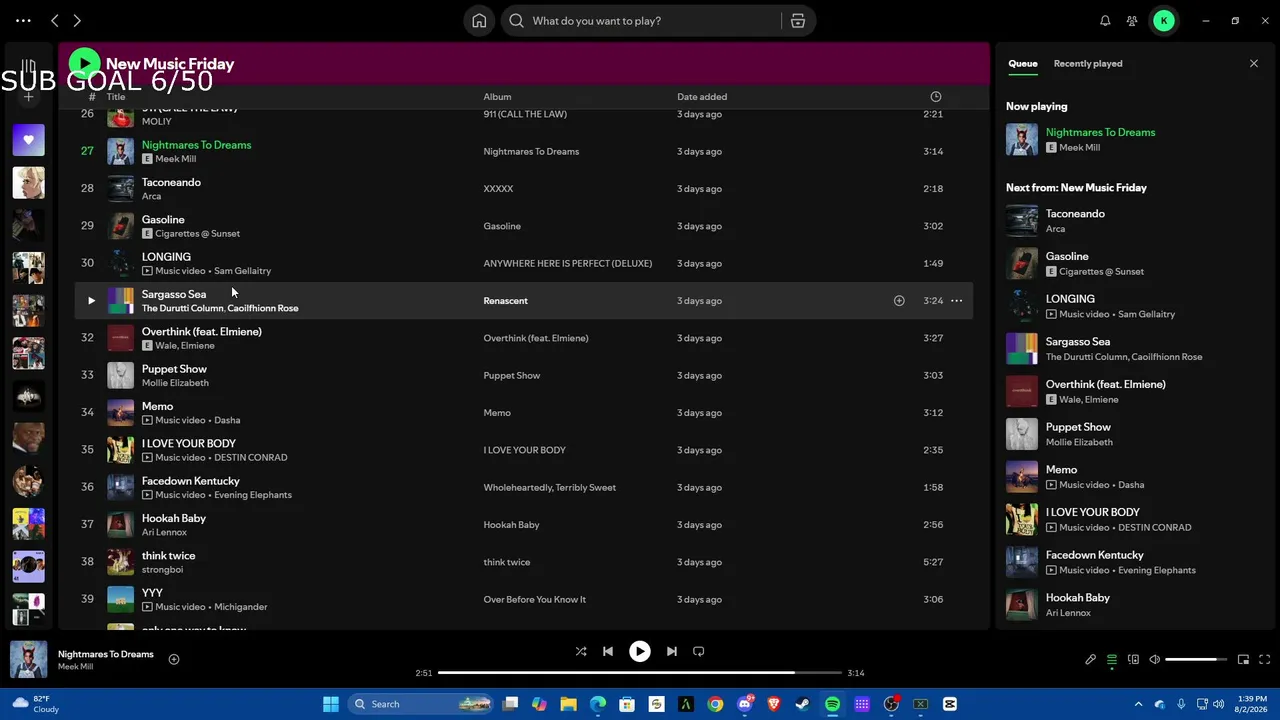This screenshot has height=720, width=1280.
Task: Sort by the duration clock column
Action: [936, 96]
